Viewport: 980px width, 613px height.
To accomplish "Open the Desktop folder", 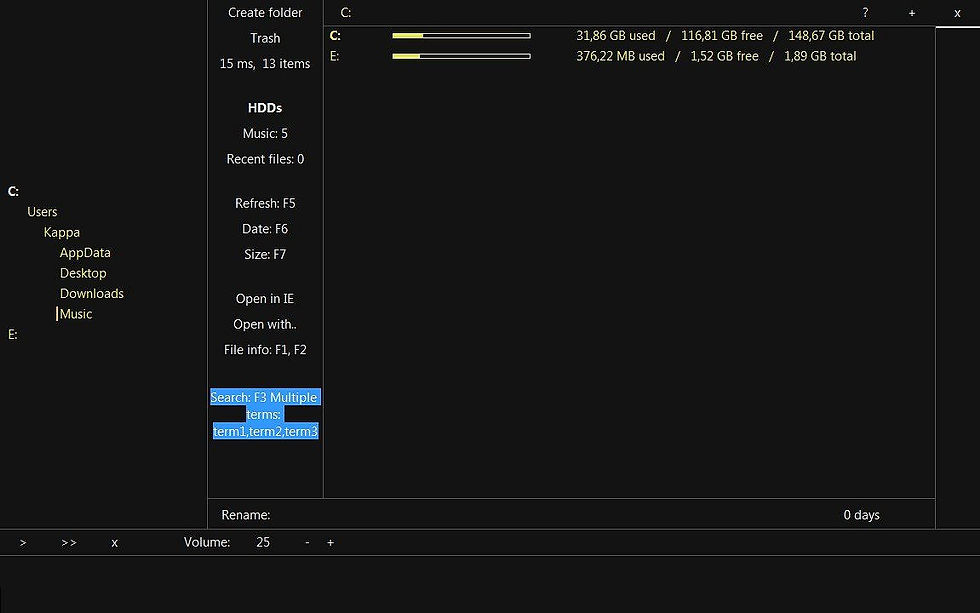I will (x=83, y=274).
